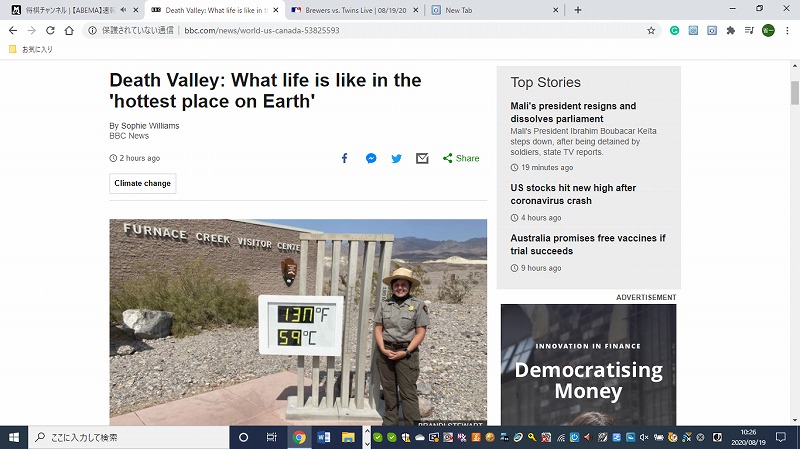The height and width of the screenshot is (449, 800).
Task: Open Chrome's three-dot menu
Action: (787, 31)
